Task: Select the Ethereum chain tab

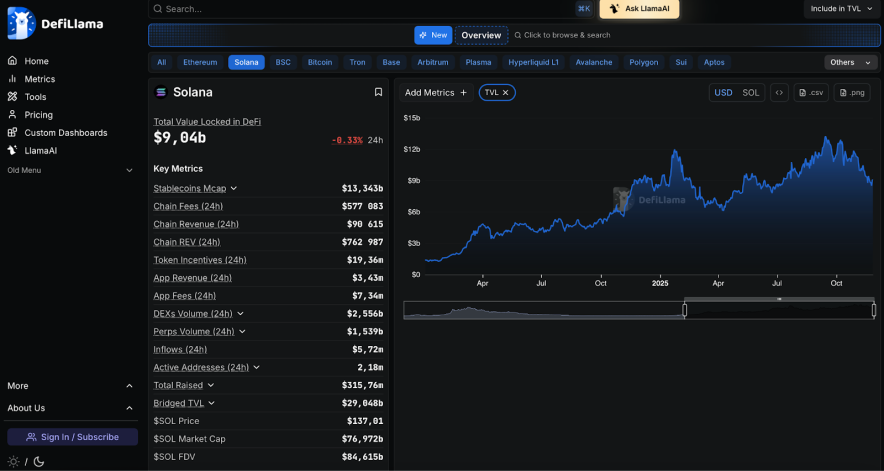Action: 200,62
